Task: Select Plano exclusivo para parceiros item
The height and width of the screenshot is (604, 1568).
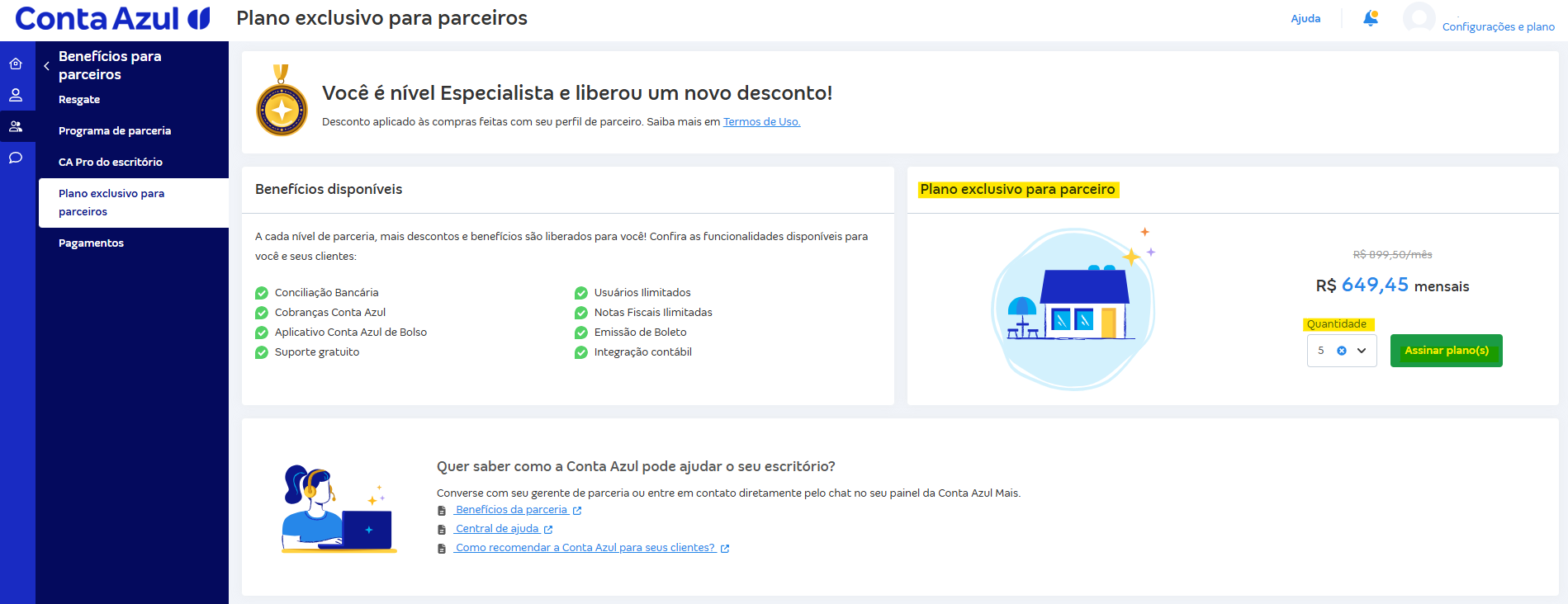Action: coord(134,202)
